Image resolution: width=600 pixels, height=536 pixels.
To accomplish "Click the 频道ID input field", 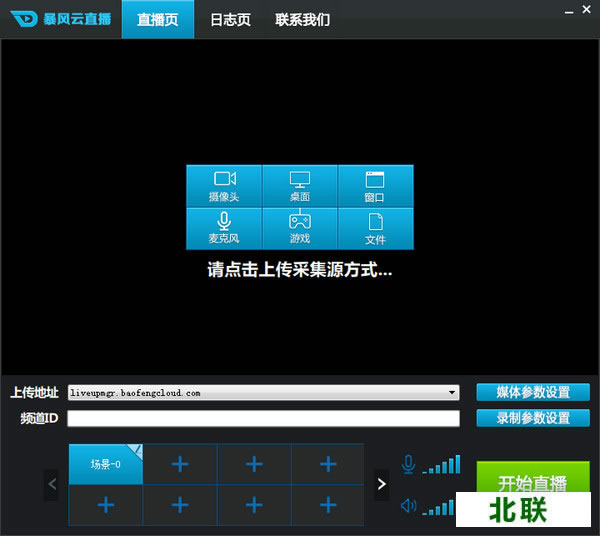I will coord(263,419).
